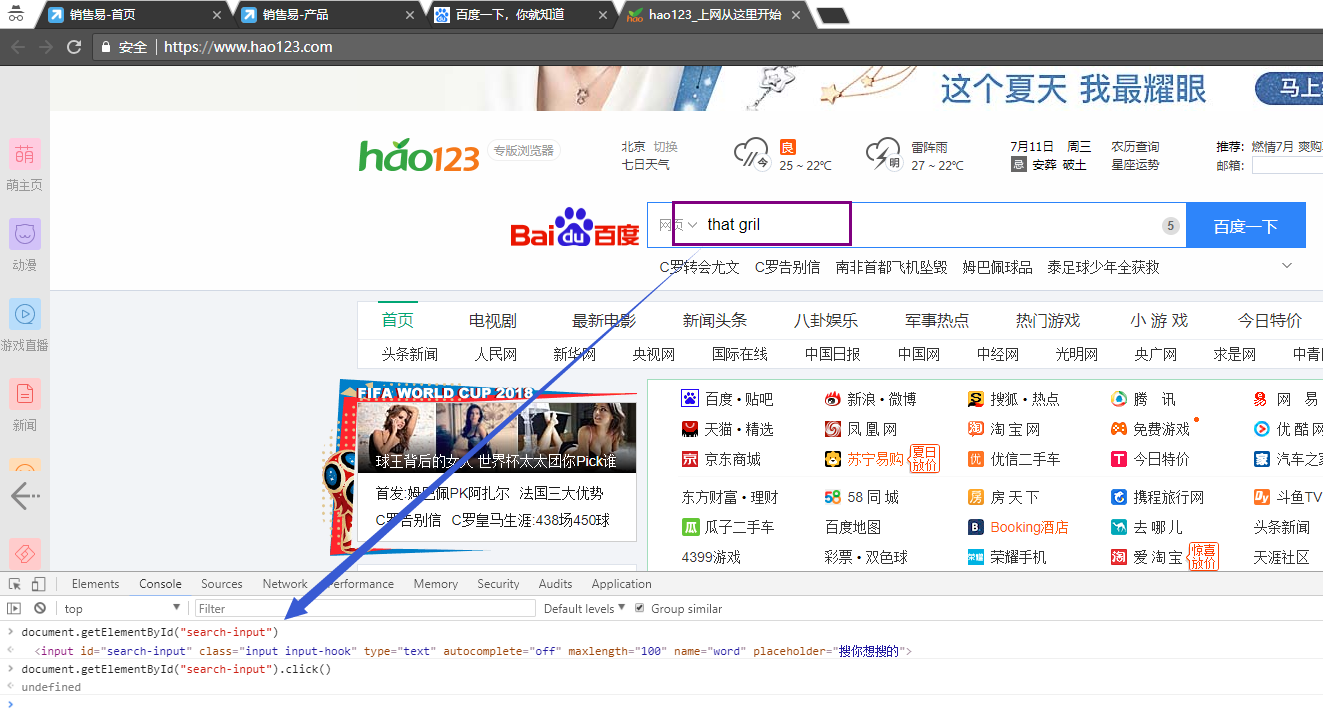Click the 切换 city link
This screenshot has height=710, width=1323.
click(665, 147)
